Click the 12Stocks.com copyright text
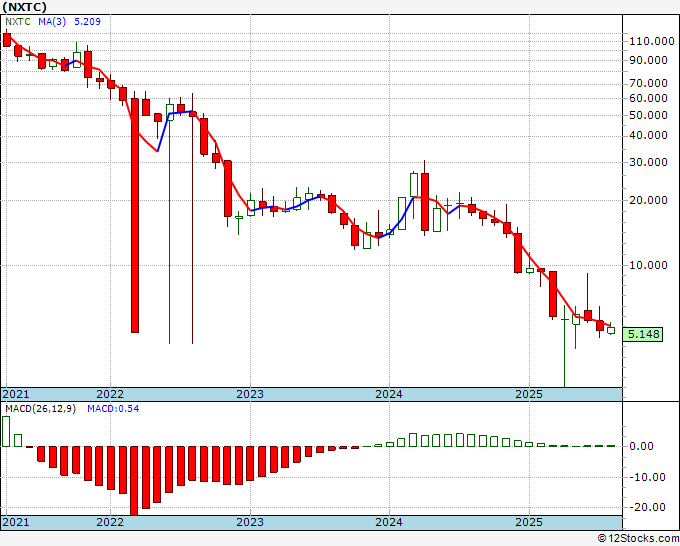This screenshot has width=680, height=546. coord(638,539)
